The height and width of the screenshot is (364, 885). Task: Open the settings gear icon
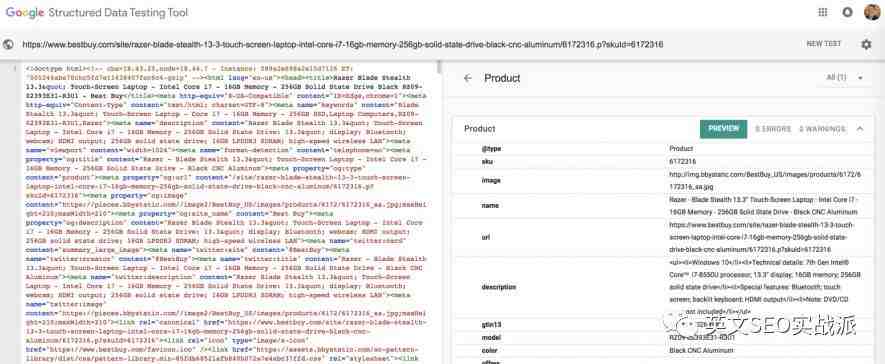(x=866, y=44)
